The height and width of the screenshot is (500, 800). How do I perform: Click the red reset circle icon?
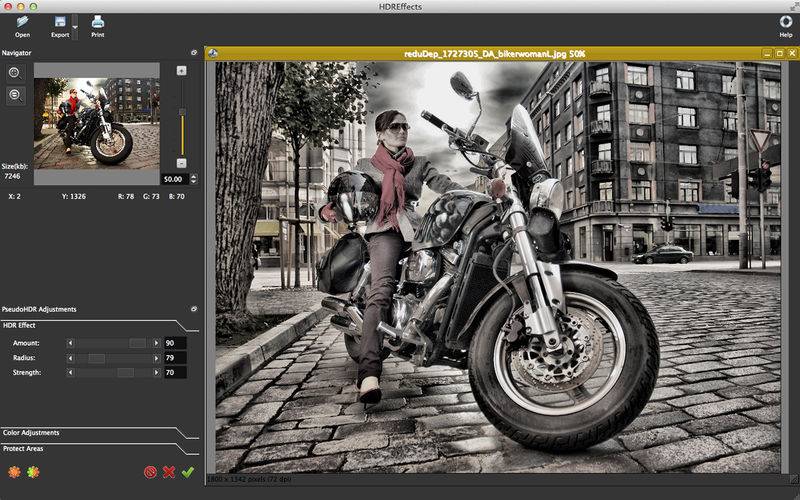(x=150, y=472)
